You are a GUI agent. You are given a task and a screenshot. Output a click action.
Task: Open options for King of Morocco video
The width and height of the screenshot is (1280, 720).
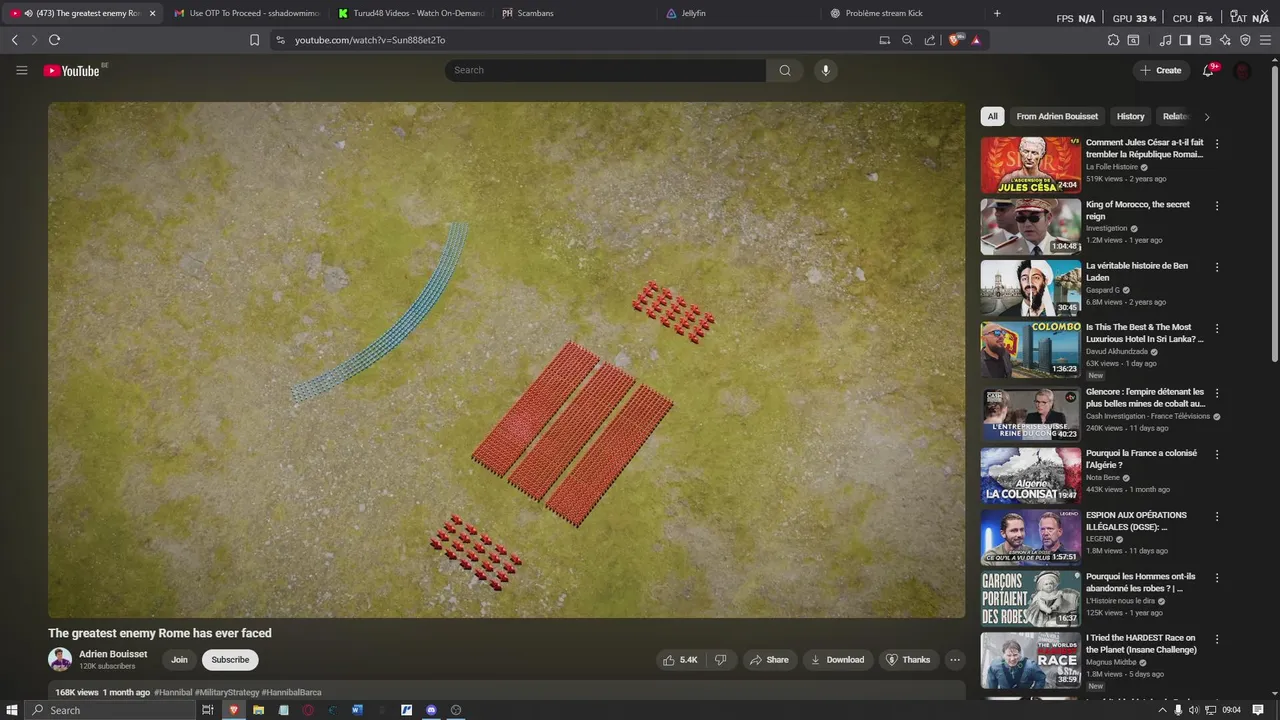(1217, 206)
